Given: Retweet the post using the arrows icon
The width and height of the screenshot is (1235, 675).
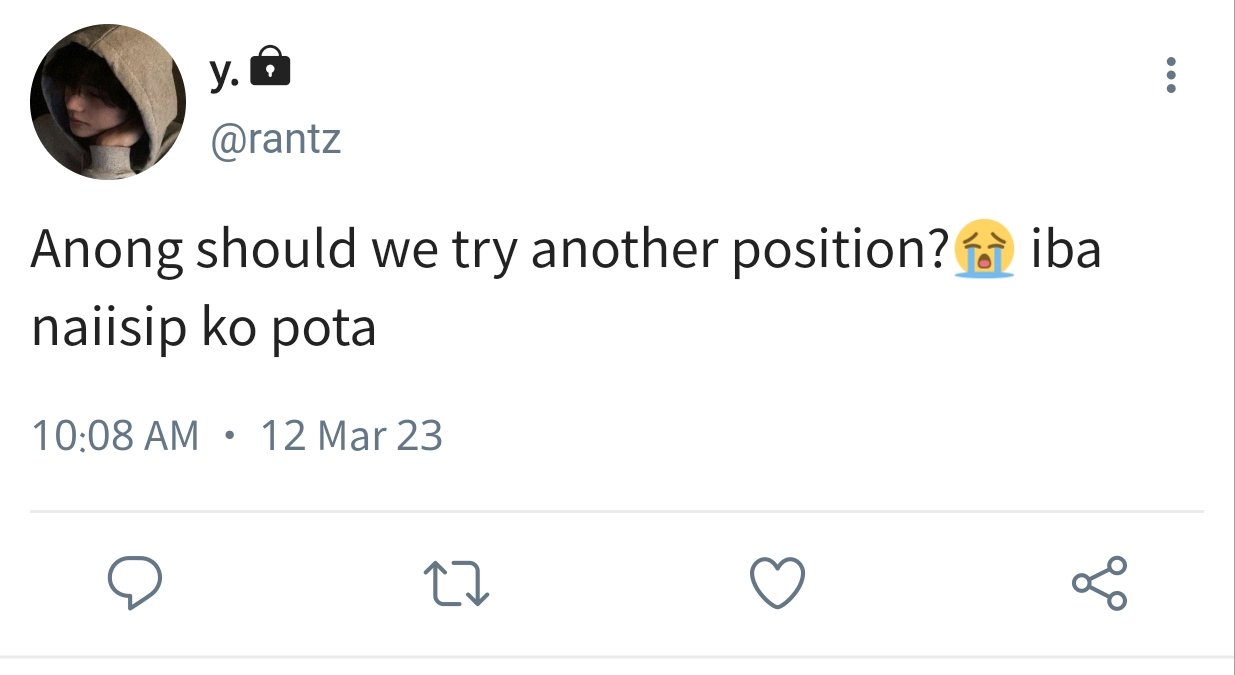Looking at the screenshot, I should point(456,584).
